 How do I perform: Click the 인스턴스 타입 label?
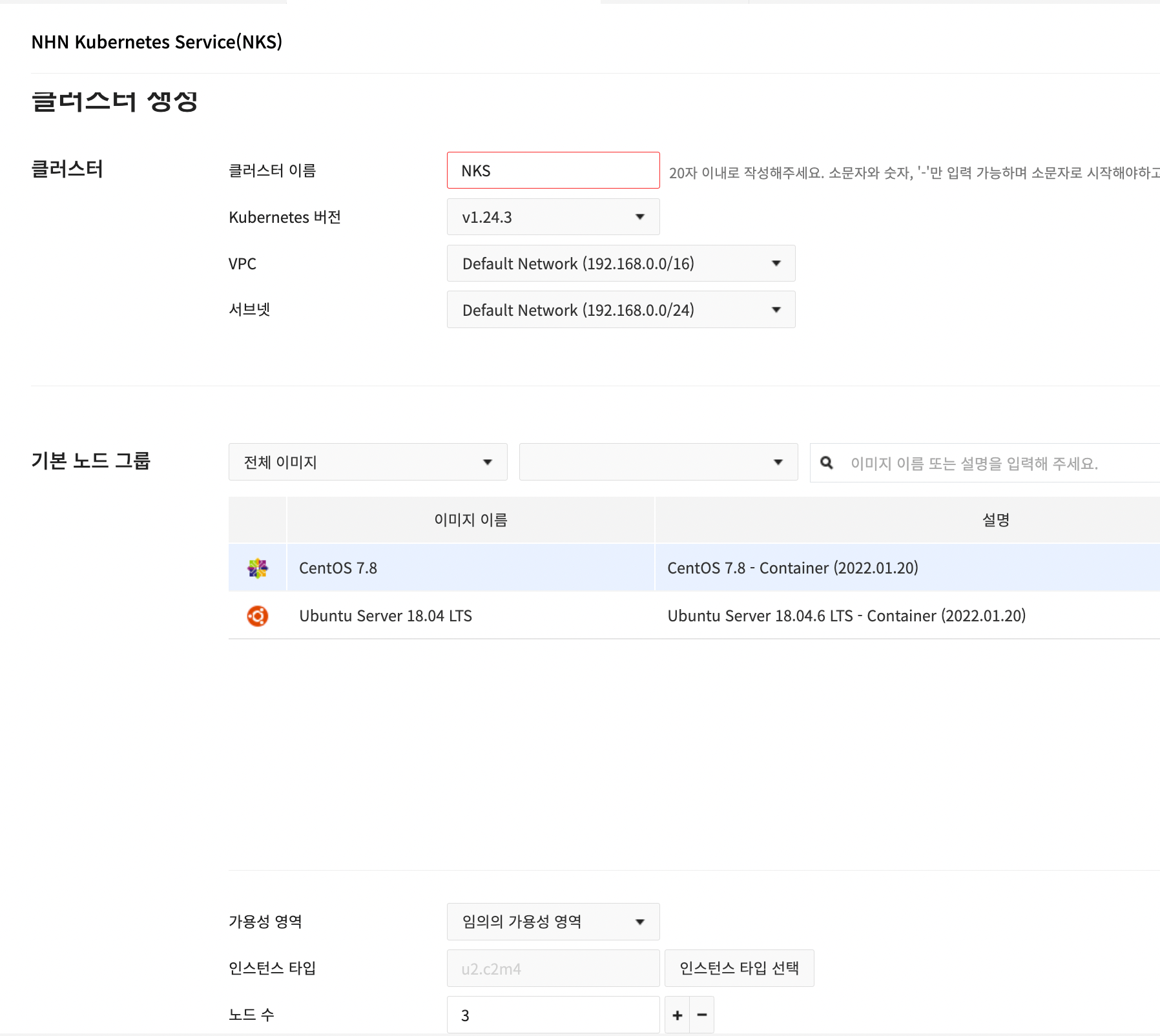pyautogui.click(x=273, y=968)
